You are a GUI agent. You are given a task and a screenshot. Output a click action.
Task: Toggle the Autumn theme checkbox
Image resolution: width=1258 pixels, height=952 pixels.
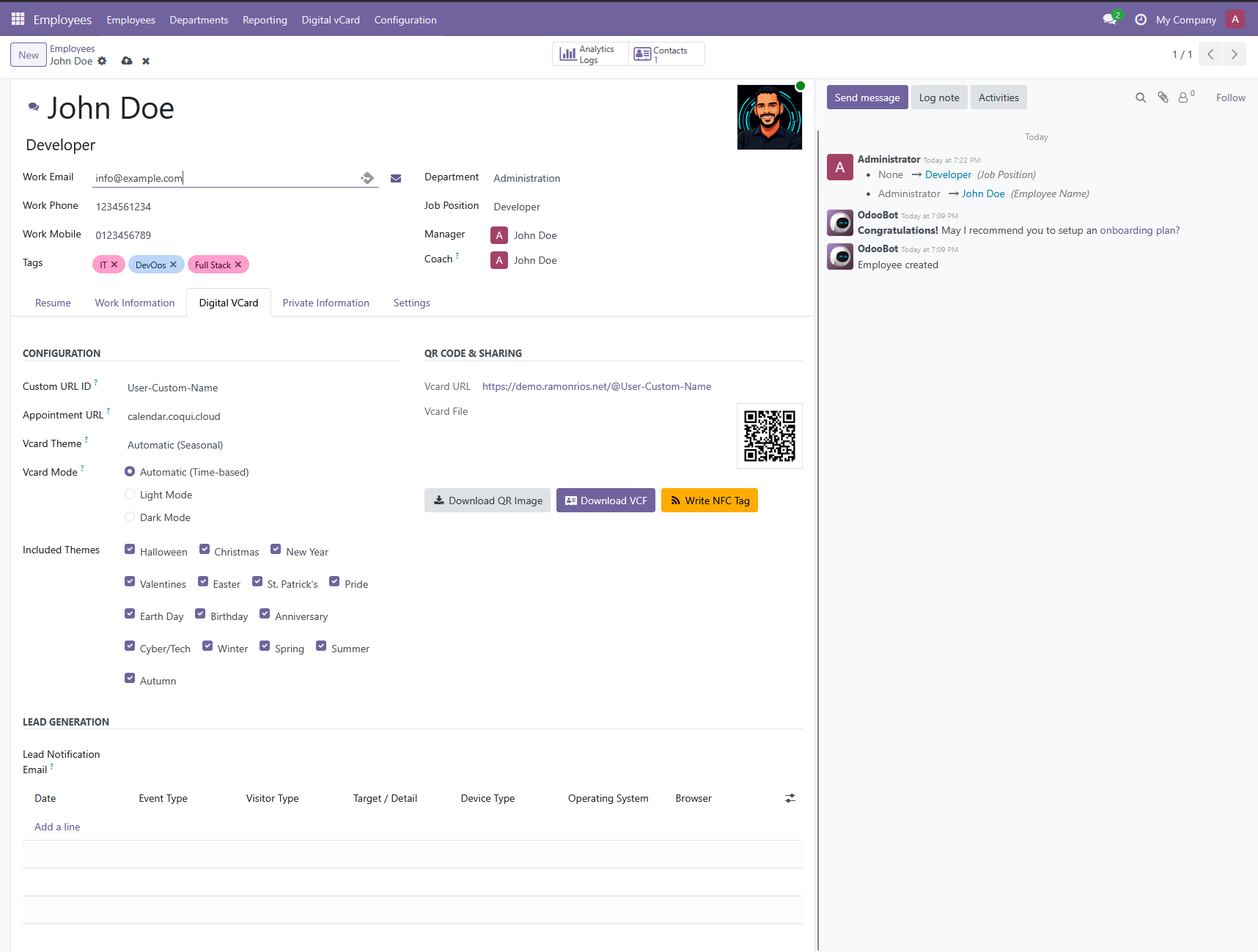point(130,678)
